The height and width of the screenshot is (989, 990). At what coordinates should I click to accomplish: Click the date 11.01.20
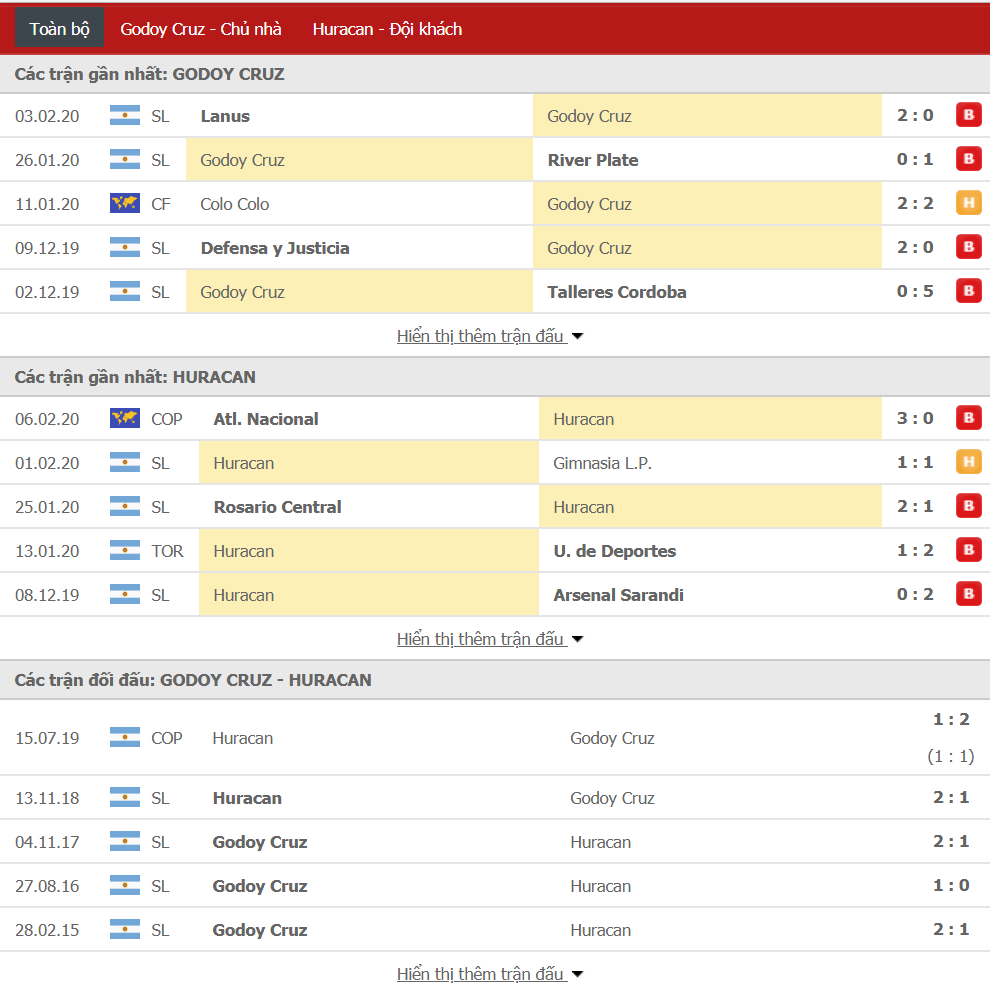pyautogui.click(x=47, y=204)
